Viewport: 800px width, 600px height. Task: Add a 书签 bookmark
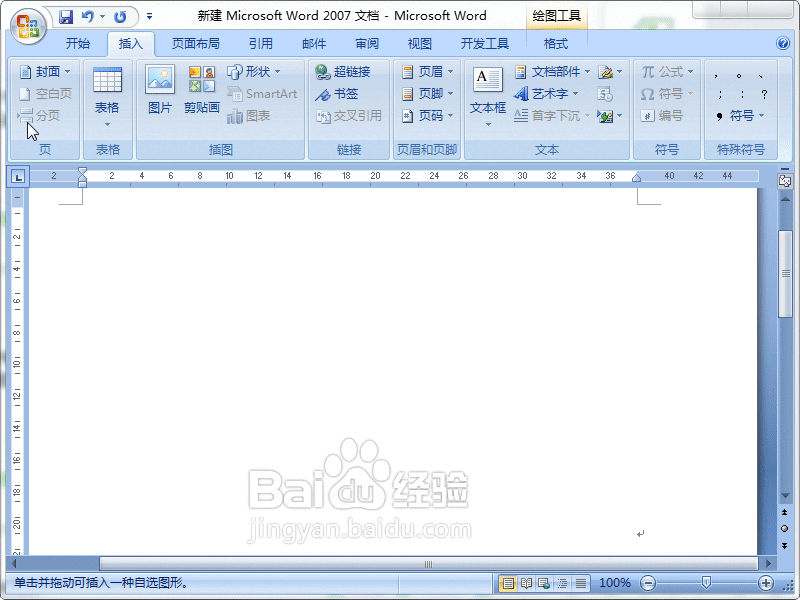pyautogui.click(x=337, y=94)
